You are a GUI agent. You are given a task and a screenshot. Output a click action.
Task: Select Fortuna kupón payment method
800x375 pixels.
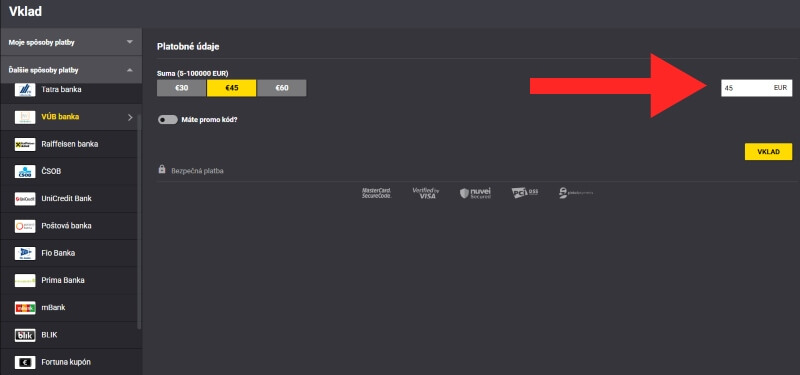coord(69,362)
